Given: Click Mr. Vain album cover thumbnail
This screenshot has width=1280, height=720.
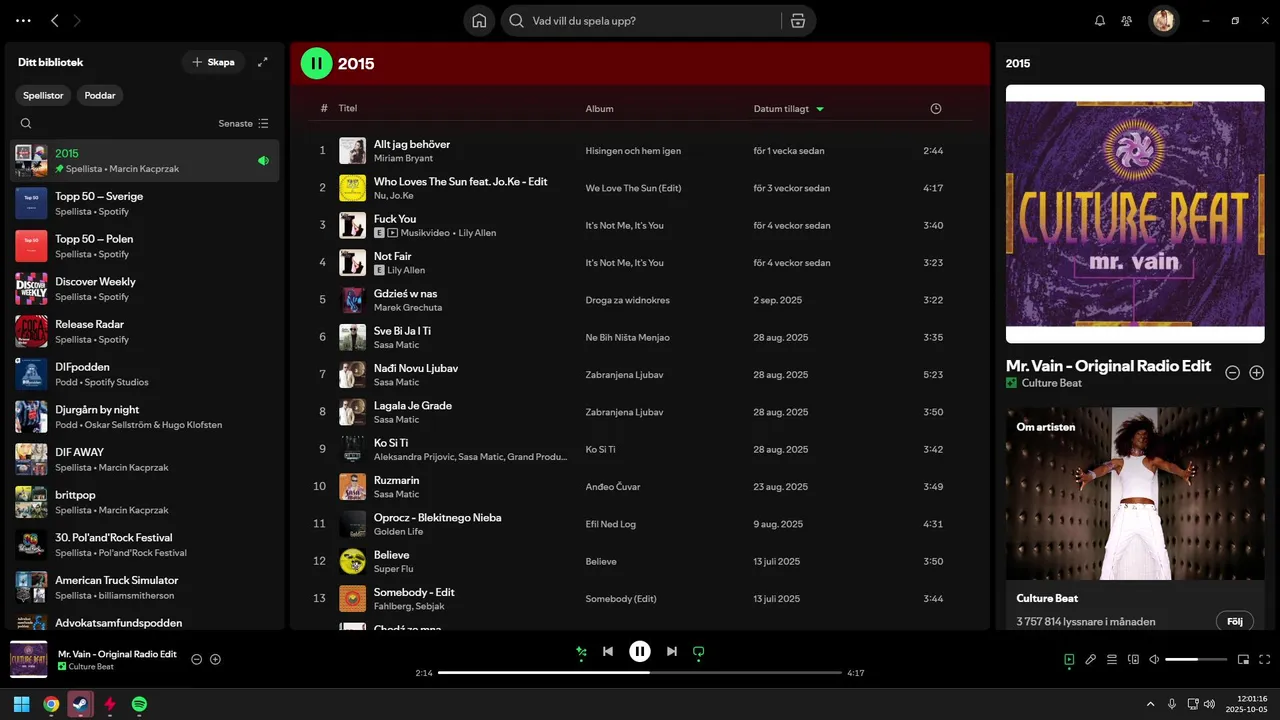Looking at the screenshot, I should [x=28, y=659].
